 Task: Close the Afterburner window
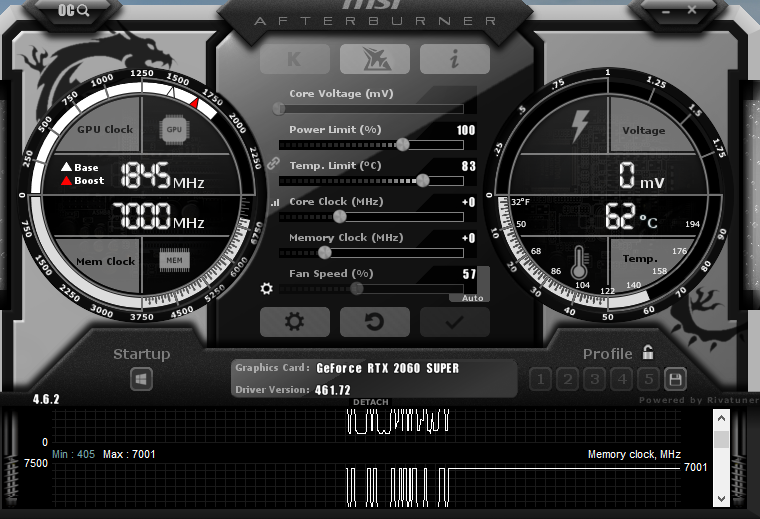point(692,10)
